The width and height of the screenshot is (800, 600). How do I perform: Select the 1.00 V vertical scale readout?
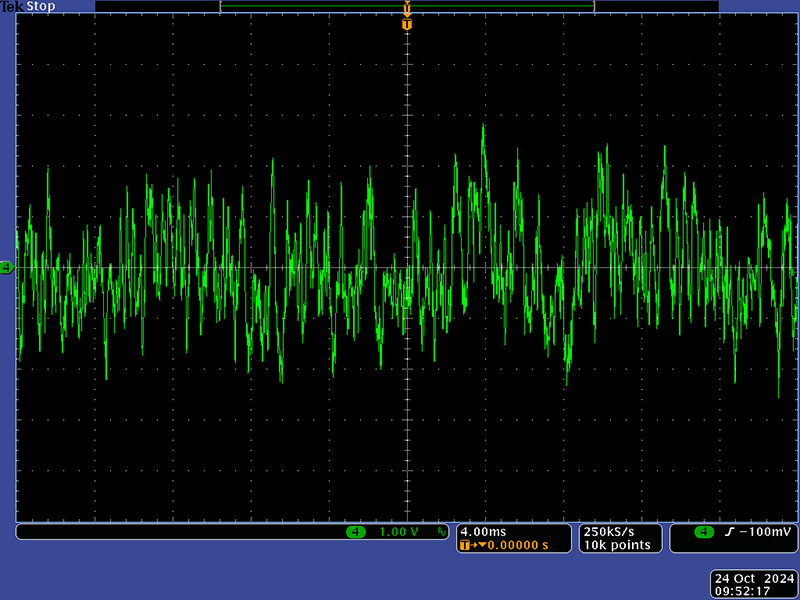pyautogui.click(x=398, y=532)
